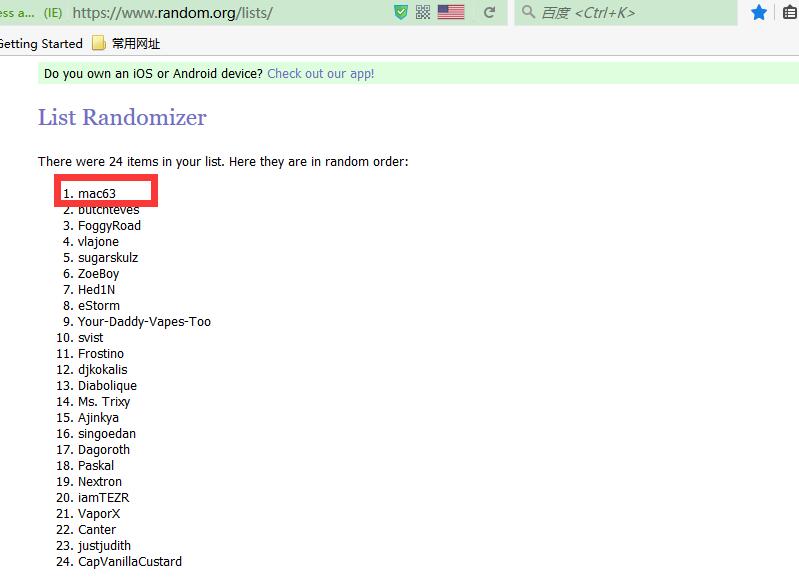This screenshot has width=799, height=578.
Task: Select list entry 'FoggyRoad'
Action: [x=109, y=226]
